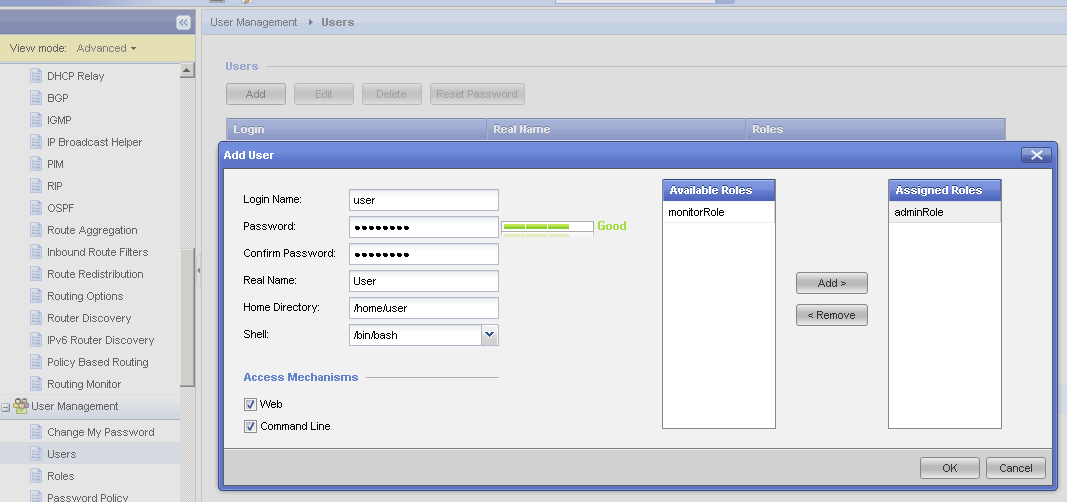Toggle the Web access checkbox

[250, 405]
